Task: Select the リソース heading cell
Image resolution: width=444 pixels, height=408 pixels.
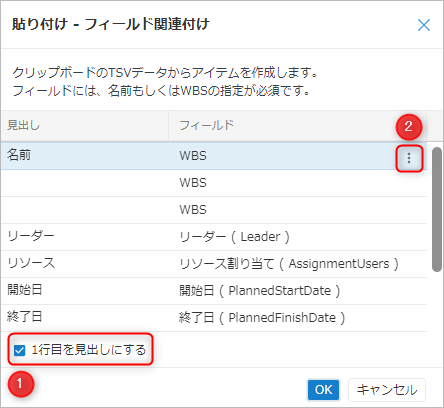Action: [x=85, y=264]
